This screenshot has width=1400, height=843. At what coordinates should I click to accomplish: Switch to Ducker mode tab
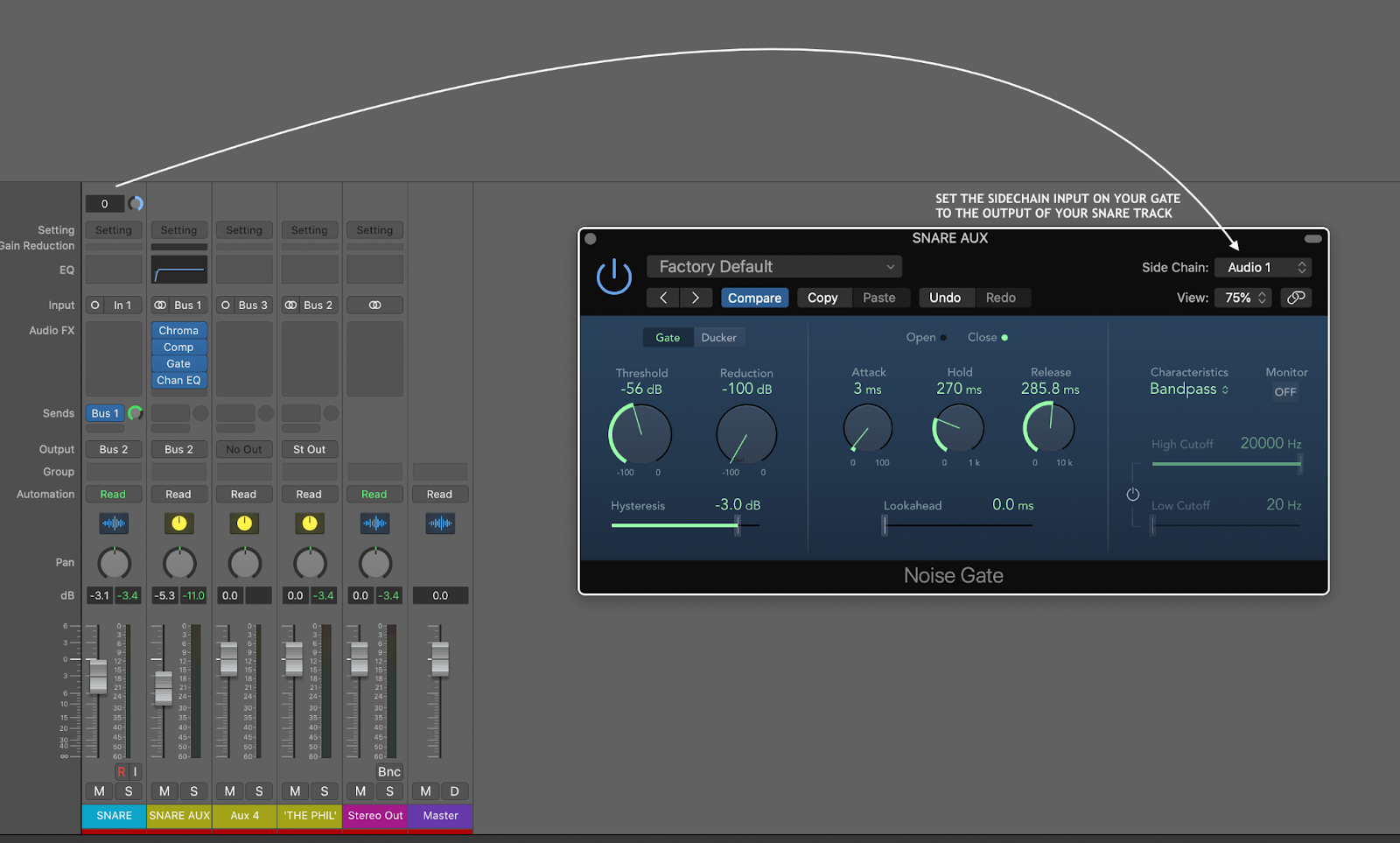tap(719, 338)
